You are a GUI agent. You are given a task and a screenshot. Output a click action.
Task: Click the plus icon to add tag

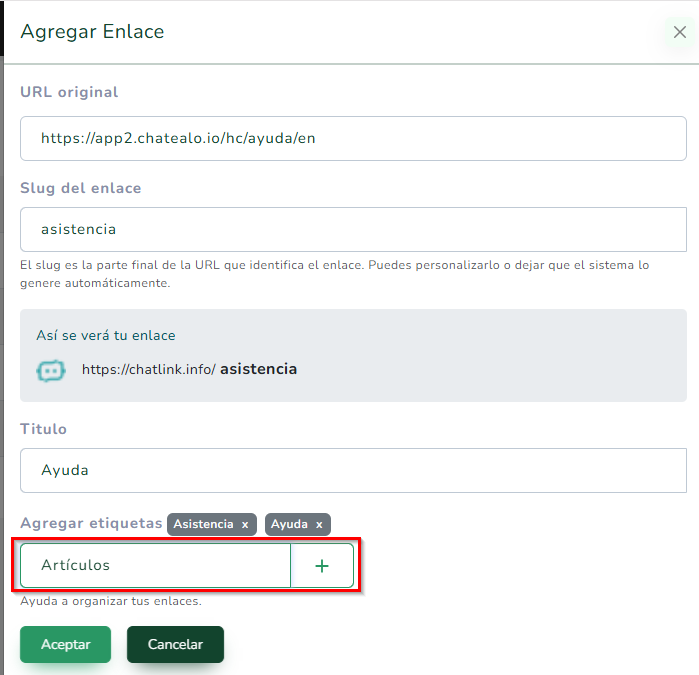tap(322, 566)
